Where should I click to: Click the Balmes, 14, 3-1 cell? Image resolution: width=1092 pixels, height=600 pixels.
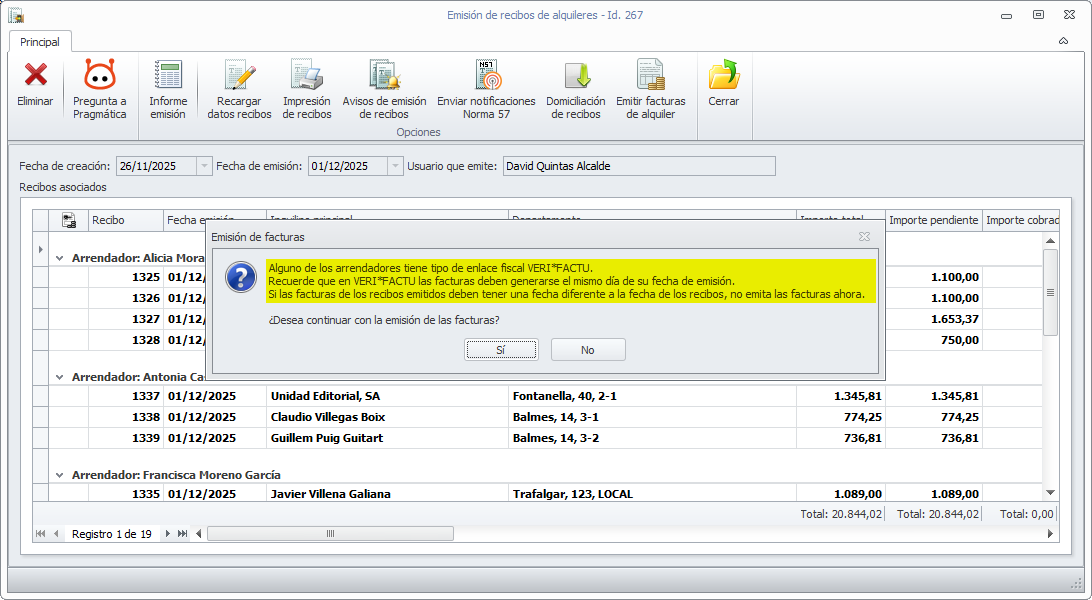(x=653, y=417)
